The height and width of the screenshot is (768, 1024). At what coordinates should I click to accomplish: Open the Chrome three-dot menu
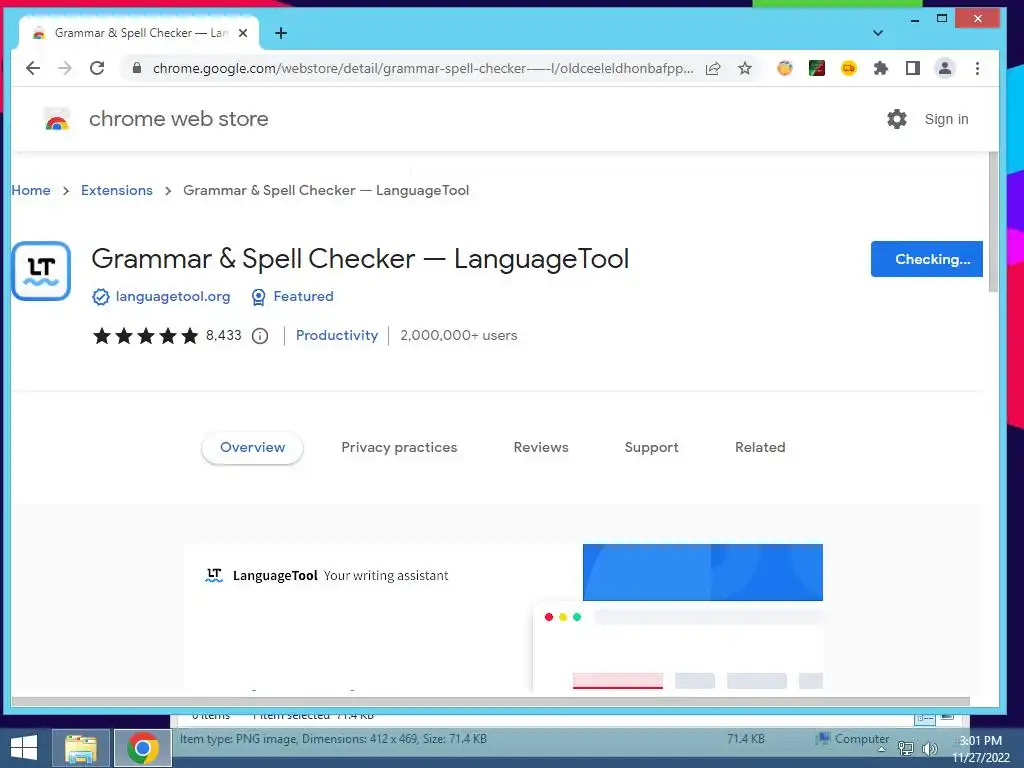(x=977, y=68)
